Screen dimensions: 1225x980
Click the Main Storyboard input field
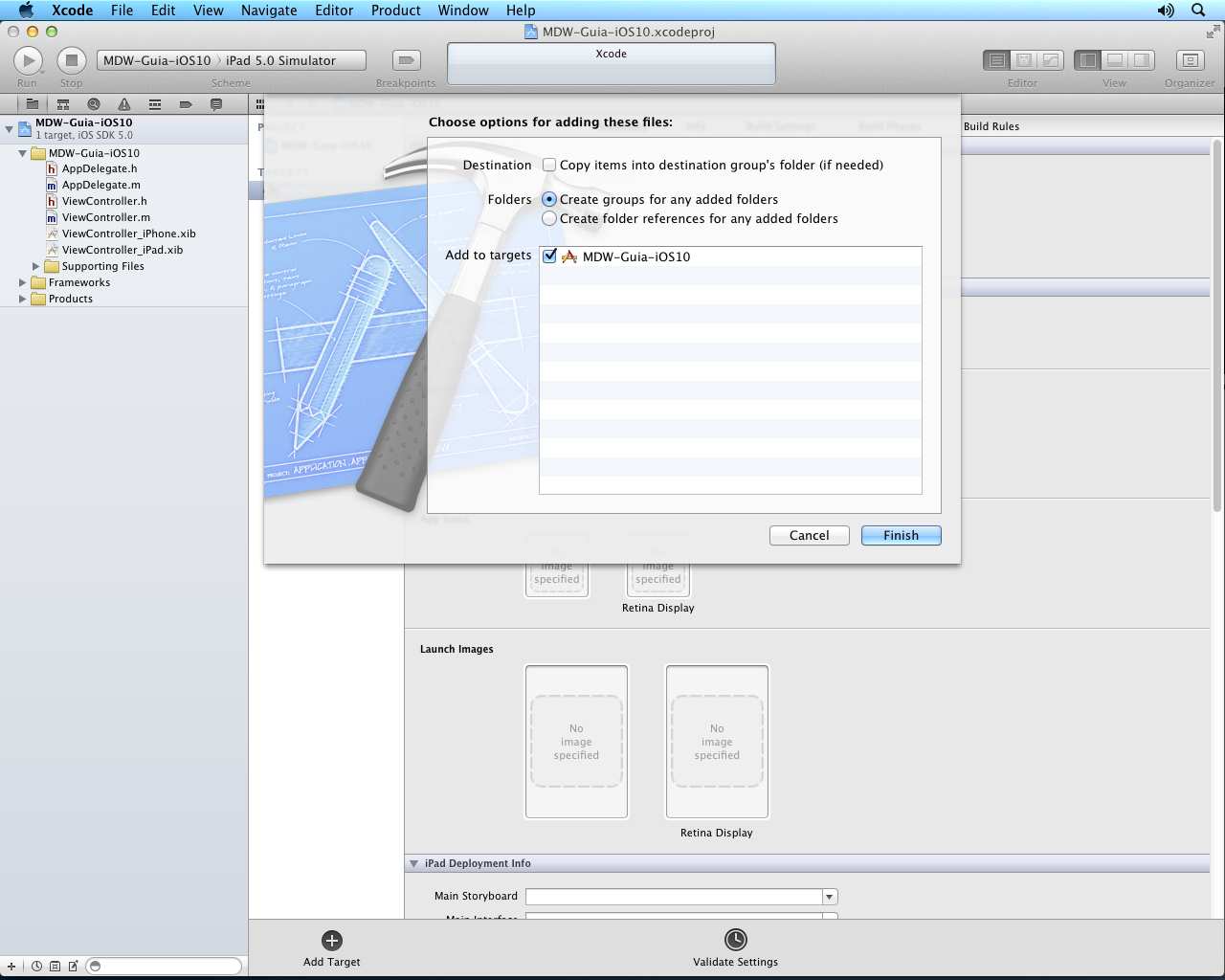[x=674, y=897]
